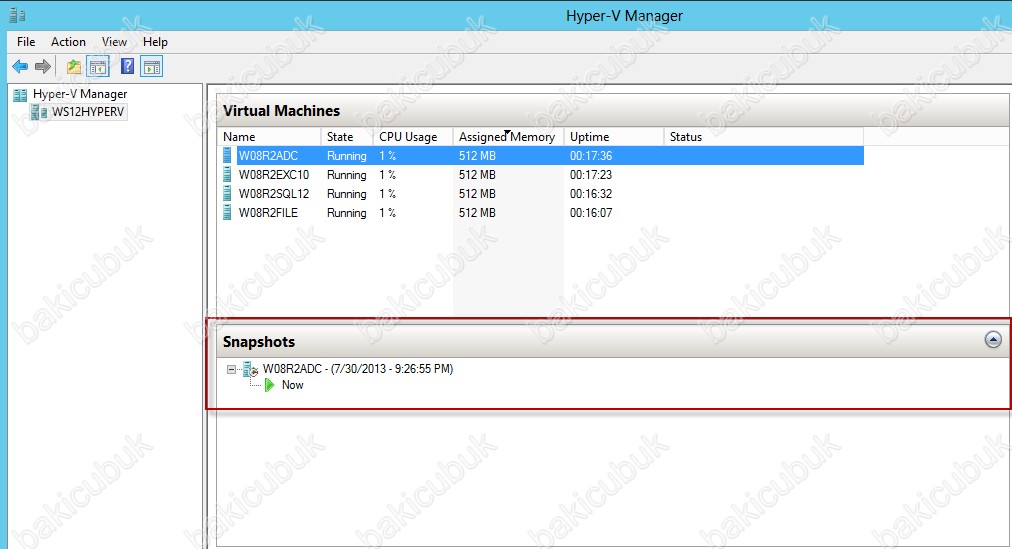Open the Help menu
This screenshot has width=1012, height=549.
[155, 42]
